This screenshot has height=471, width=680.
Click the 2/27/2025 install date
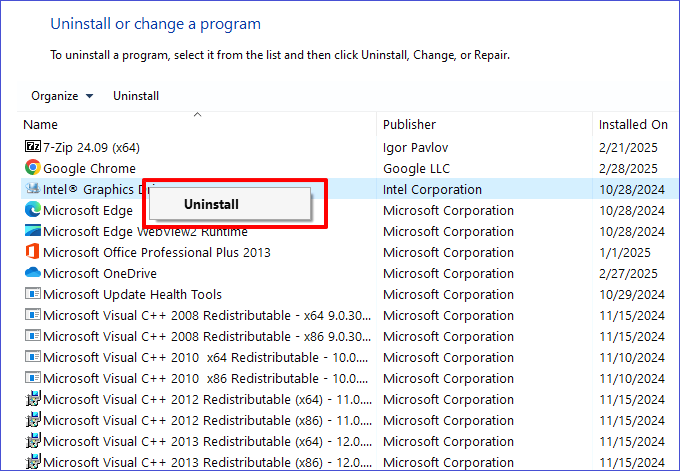(x=628, y=273)
